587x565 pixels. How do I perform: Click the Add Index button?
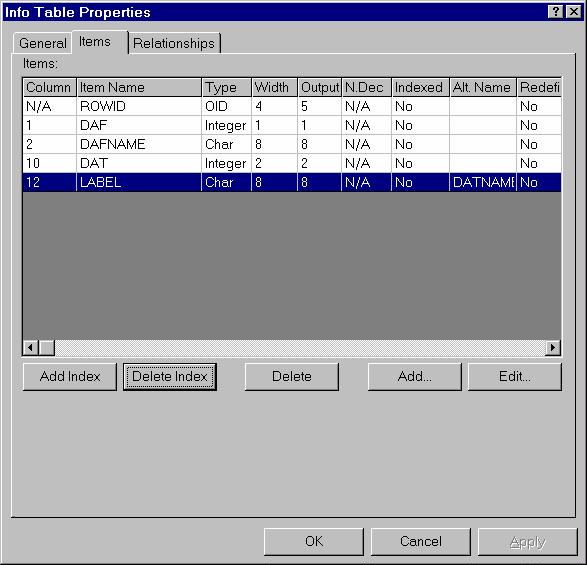70,377
